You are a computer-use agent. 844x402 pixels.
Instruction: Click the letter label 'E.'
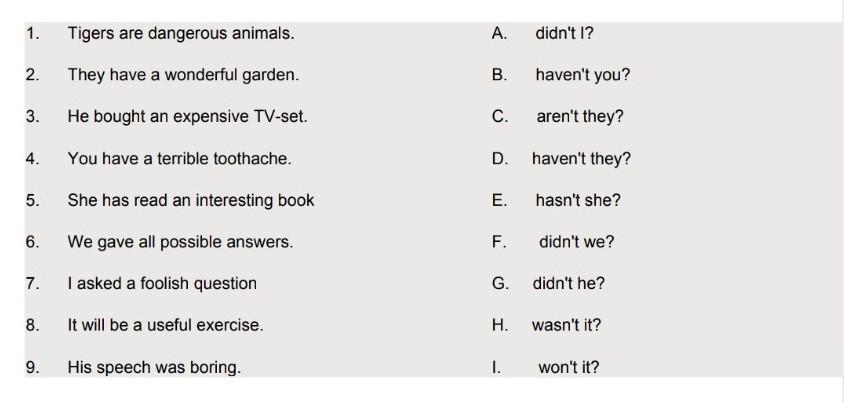coord(499,200)
